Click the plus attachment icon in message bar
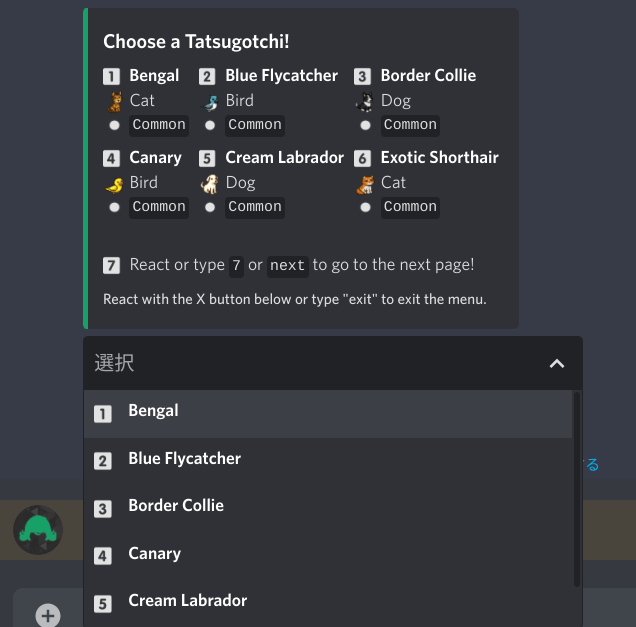This screenshot has height=627, width=636. [48, 616]
